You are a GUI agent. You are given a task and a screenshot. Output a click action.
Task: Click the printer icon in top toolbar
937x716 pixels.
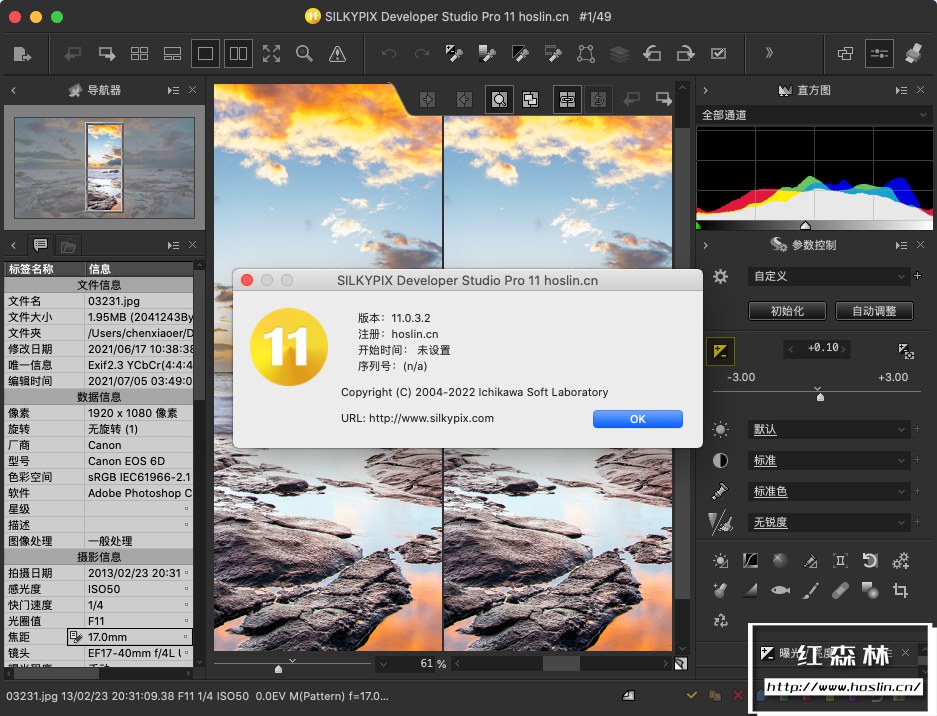912,53
